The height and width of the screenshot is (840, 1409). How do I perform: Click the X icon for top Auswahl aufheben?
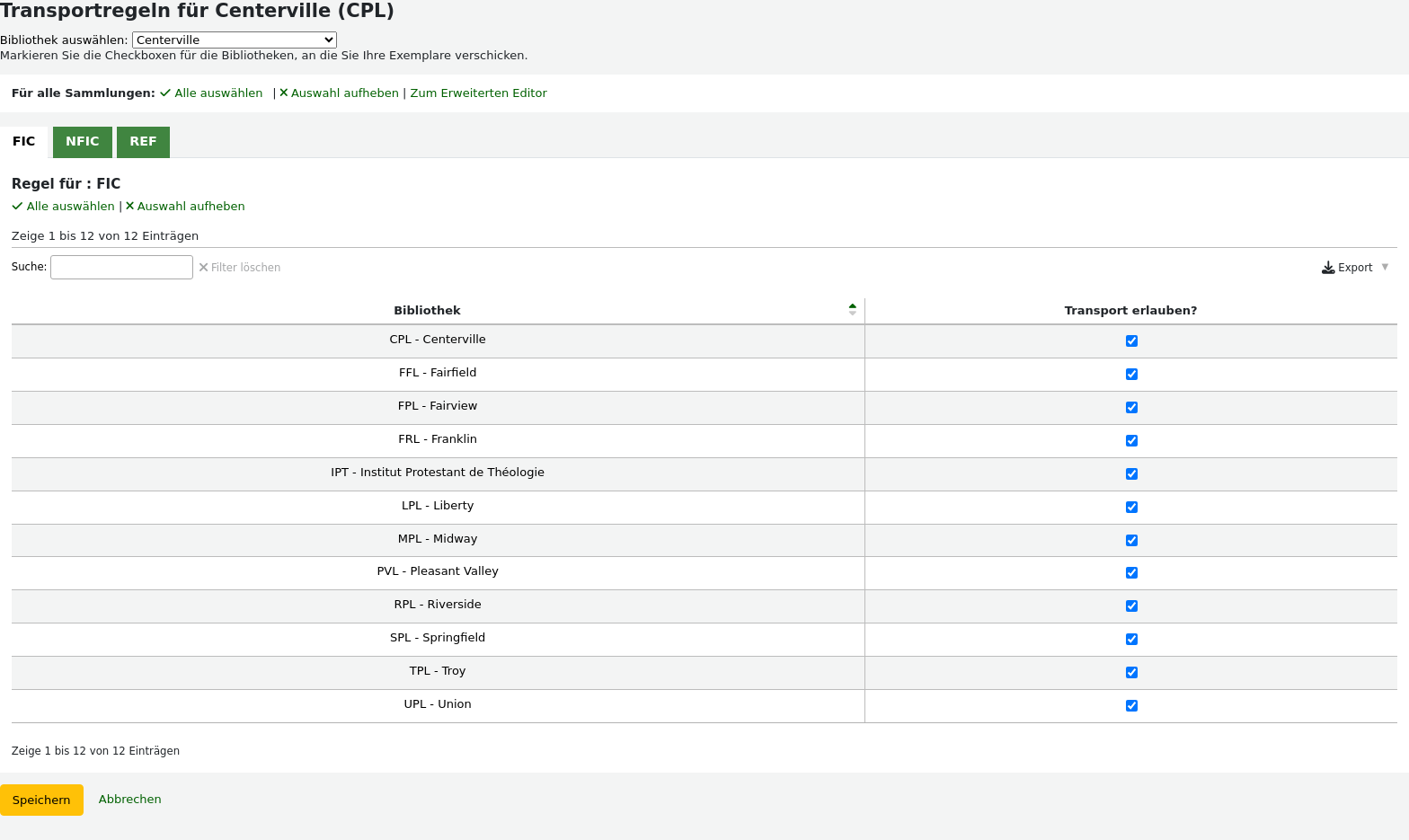[x=284, y=93]
